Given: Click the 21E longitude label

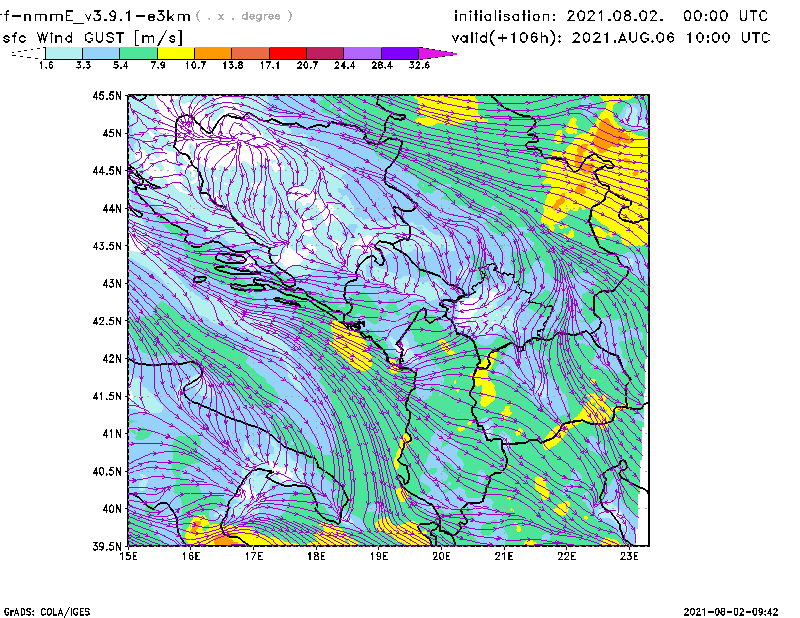Looking at the screenshot, I should 504,556.
